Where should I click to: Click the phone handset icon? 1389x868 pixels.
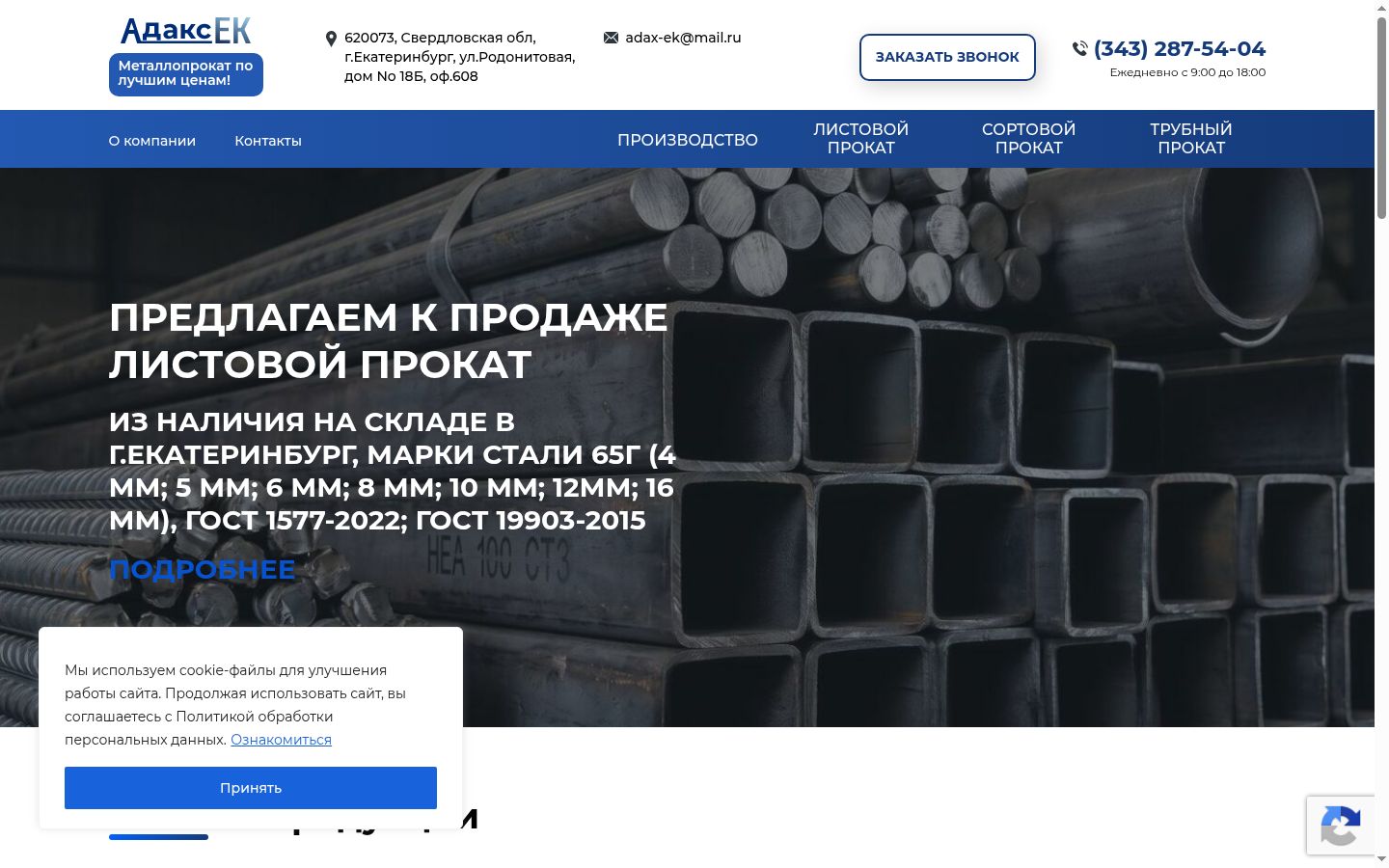point(1079,48)
